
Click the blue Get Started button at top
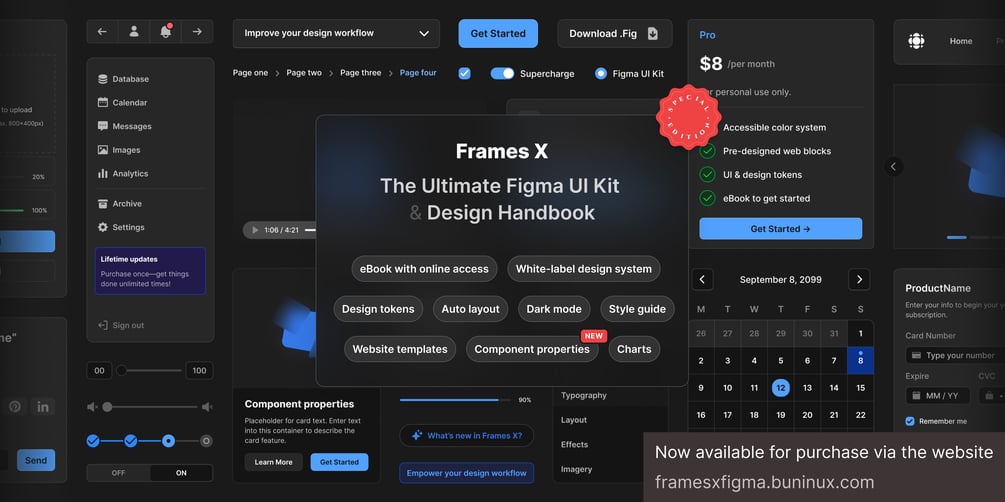498,33
